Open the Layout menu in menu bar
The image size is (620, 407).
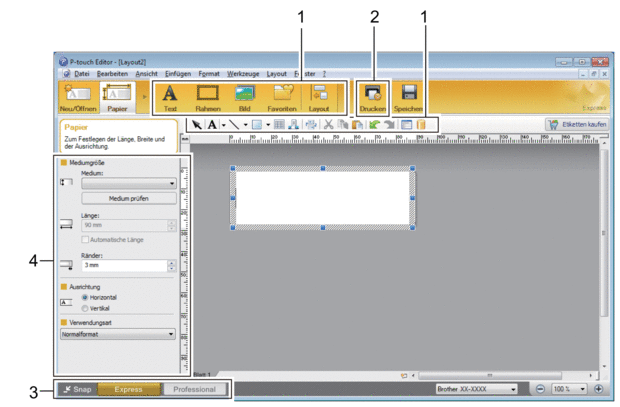pyautogui.click(x=276, y=74)
